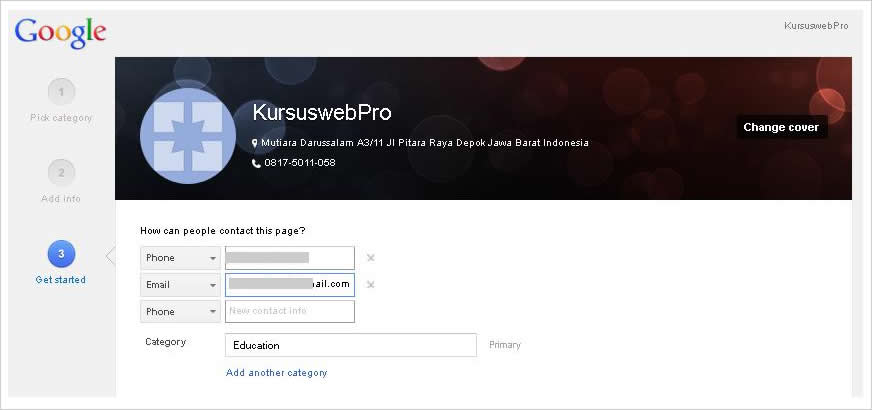The width and height of the screenshot is (872, 410).
Task: Click the Category label
Action: (165, 342)
